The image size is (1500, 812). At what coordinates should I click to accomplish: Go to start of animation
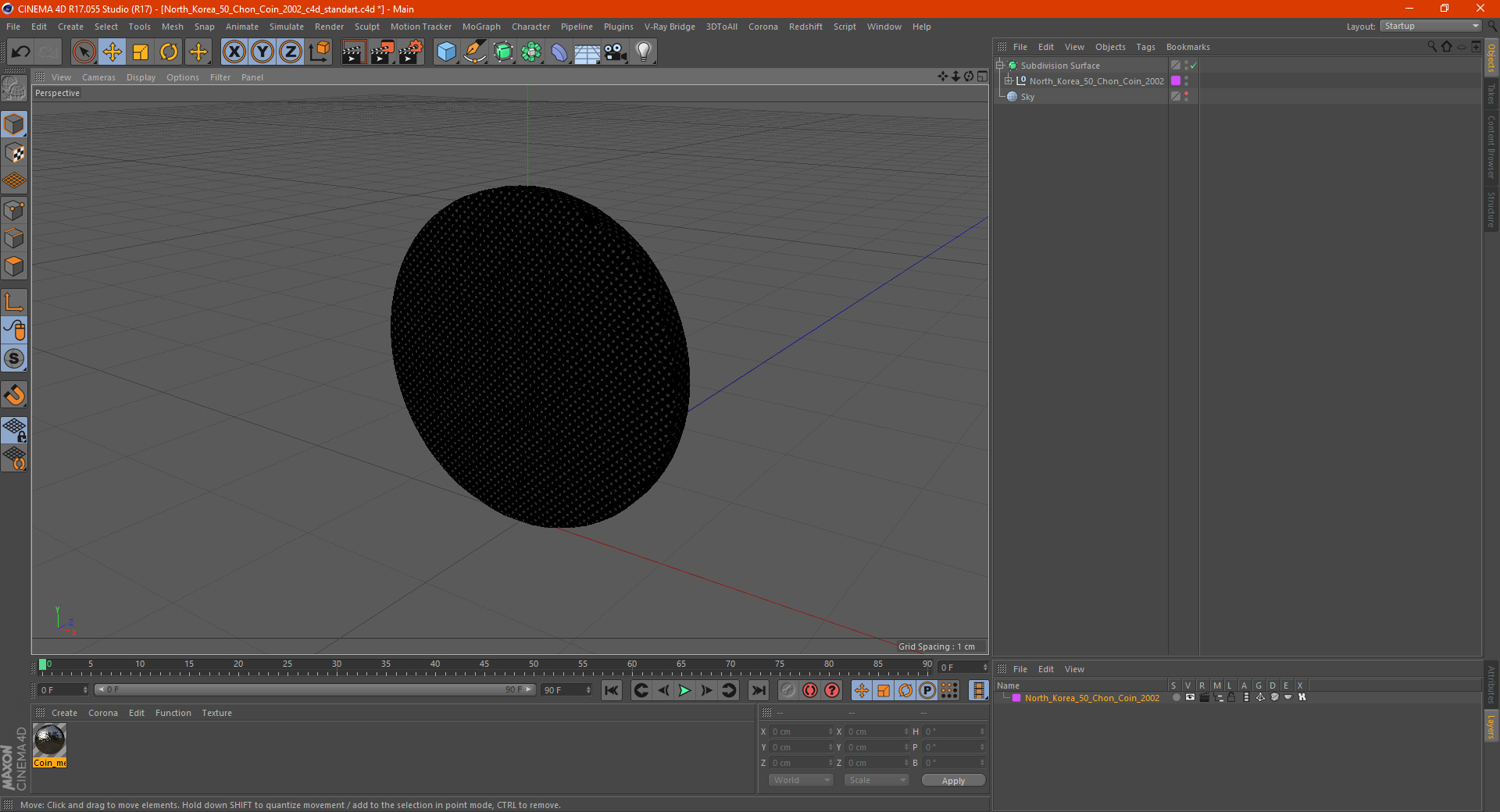pos(612,690)
